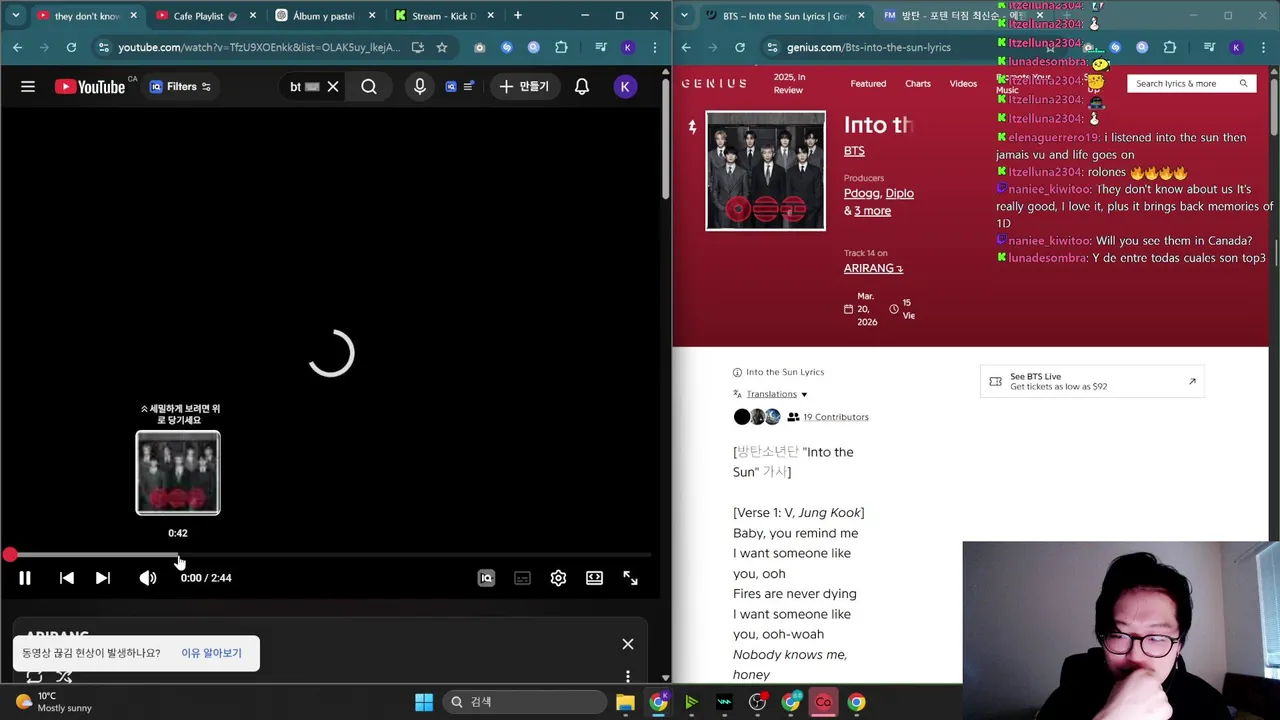Open the Pdogg producer link
This screenshot has height=720, width=1280.
[x=861, y=193]
